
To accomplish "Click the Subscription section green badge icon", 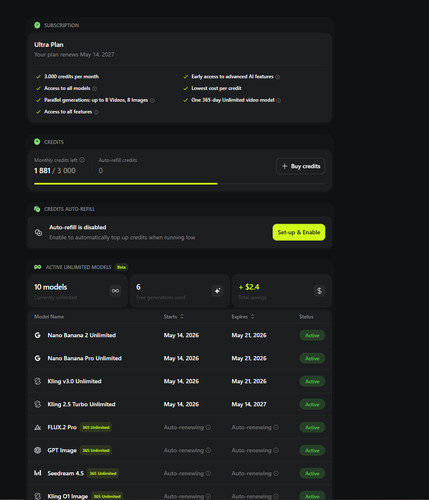I will [37, 25].
